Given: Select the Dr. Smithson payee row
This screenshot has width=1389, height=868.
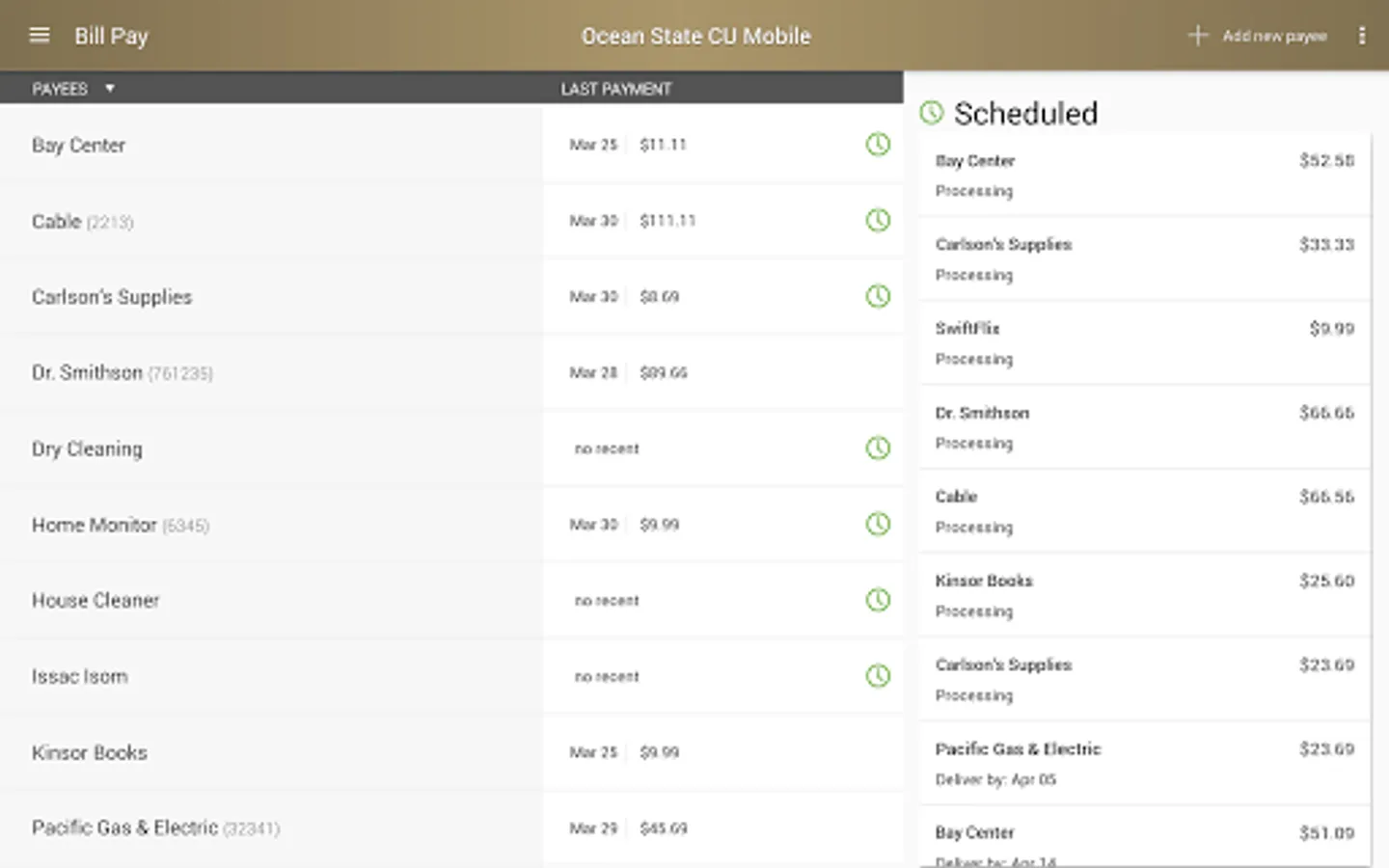Looking at the screenshot, I should pos(451,372).
